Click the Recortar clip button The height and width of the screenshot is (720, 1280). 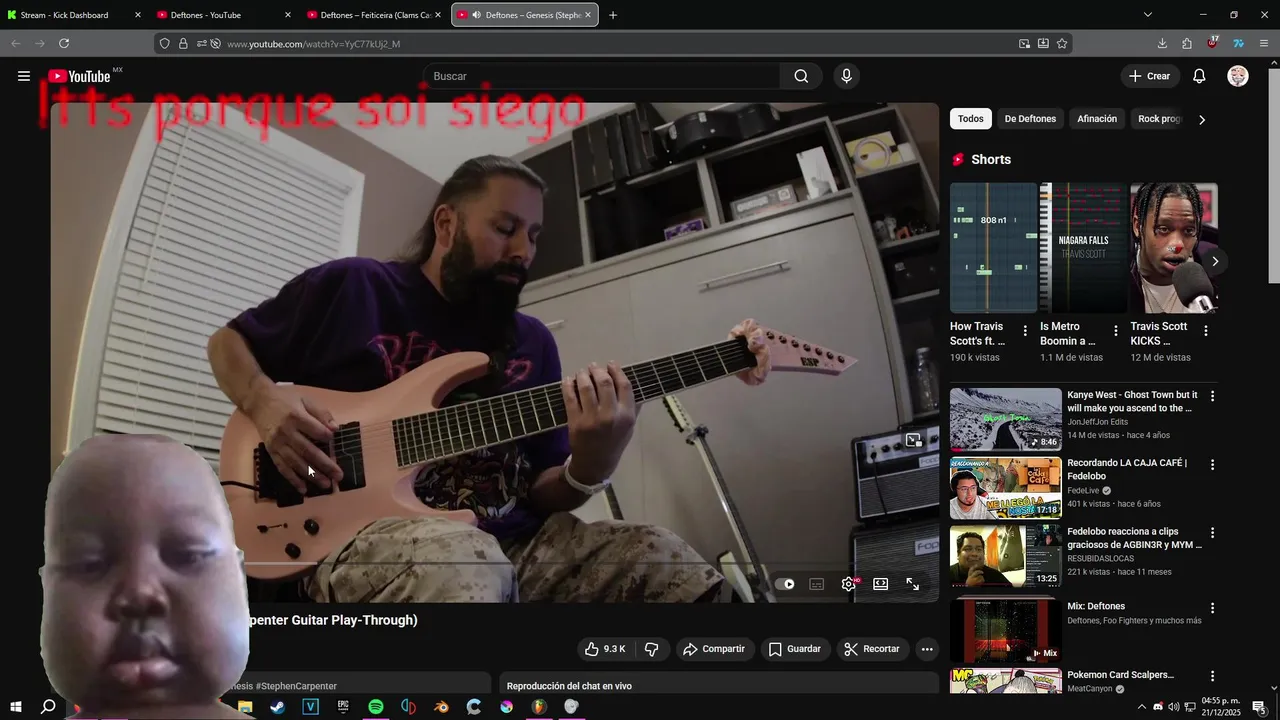pos(872,649)
